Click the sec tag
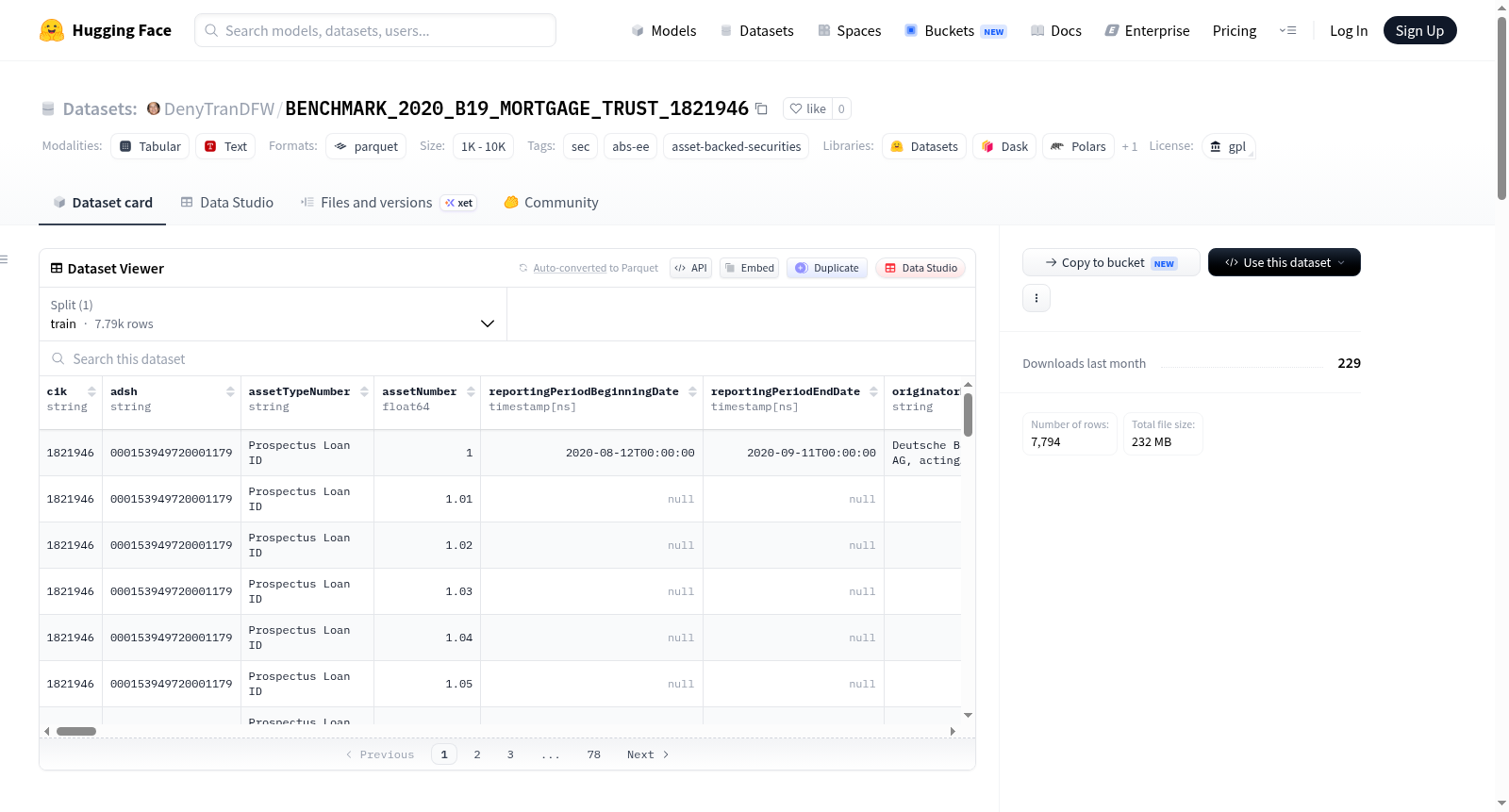 581,146
